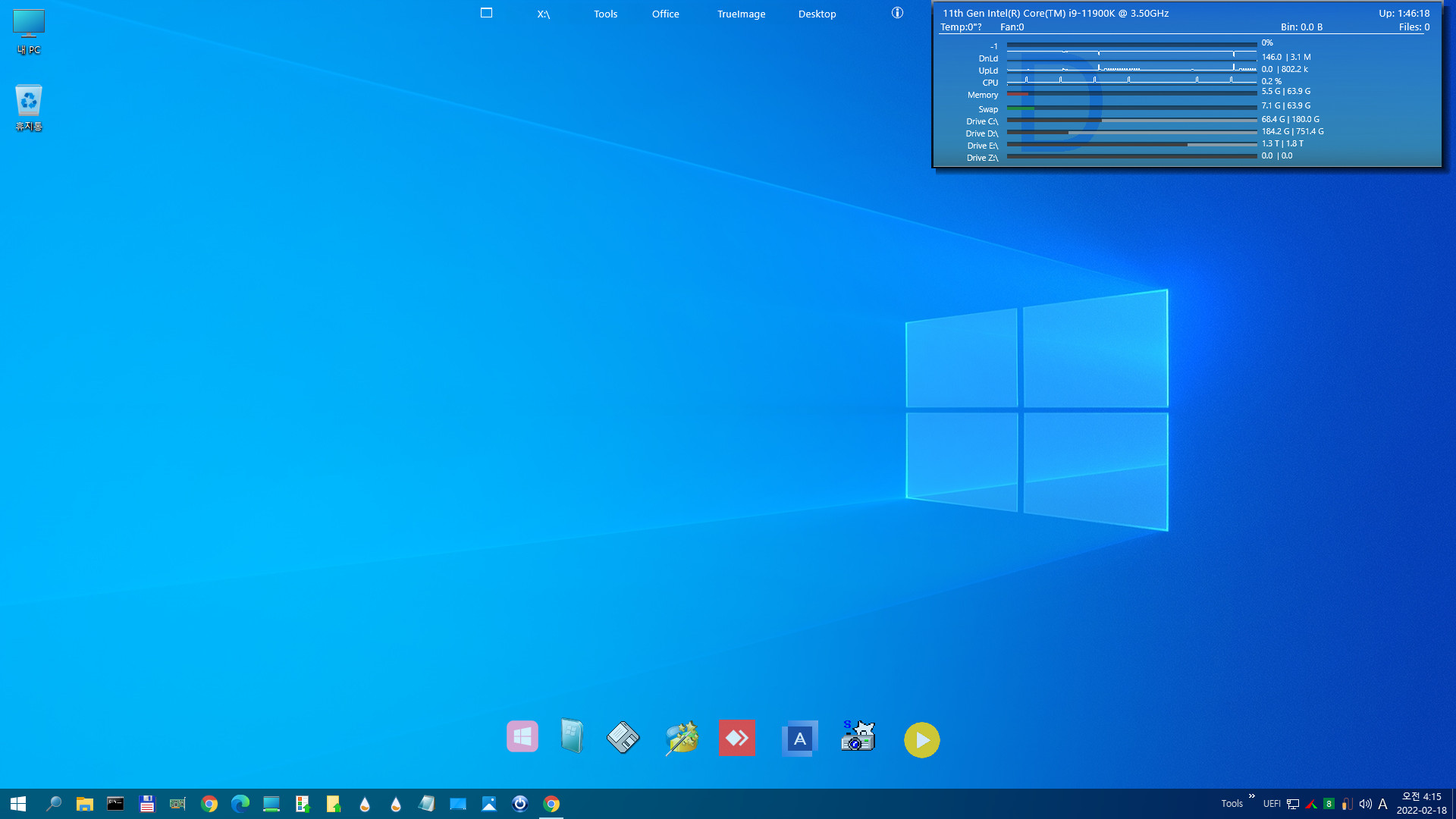
Task: Click the blue screen taskbar icon
Action: pos(458,804)
